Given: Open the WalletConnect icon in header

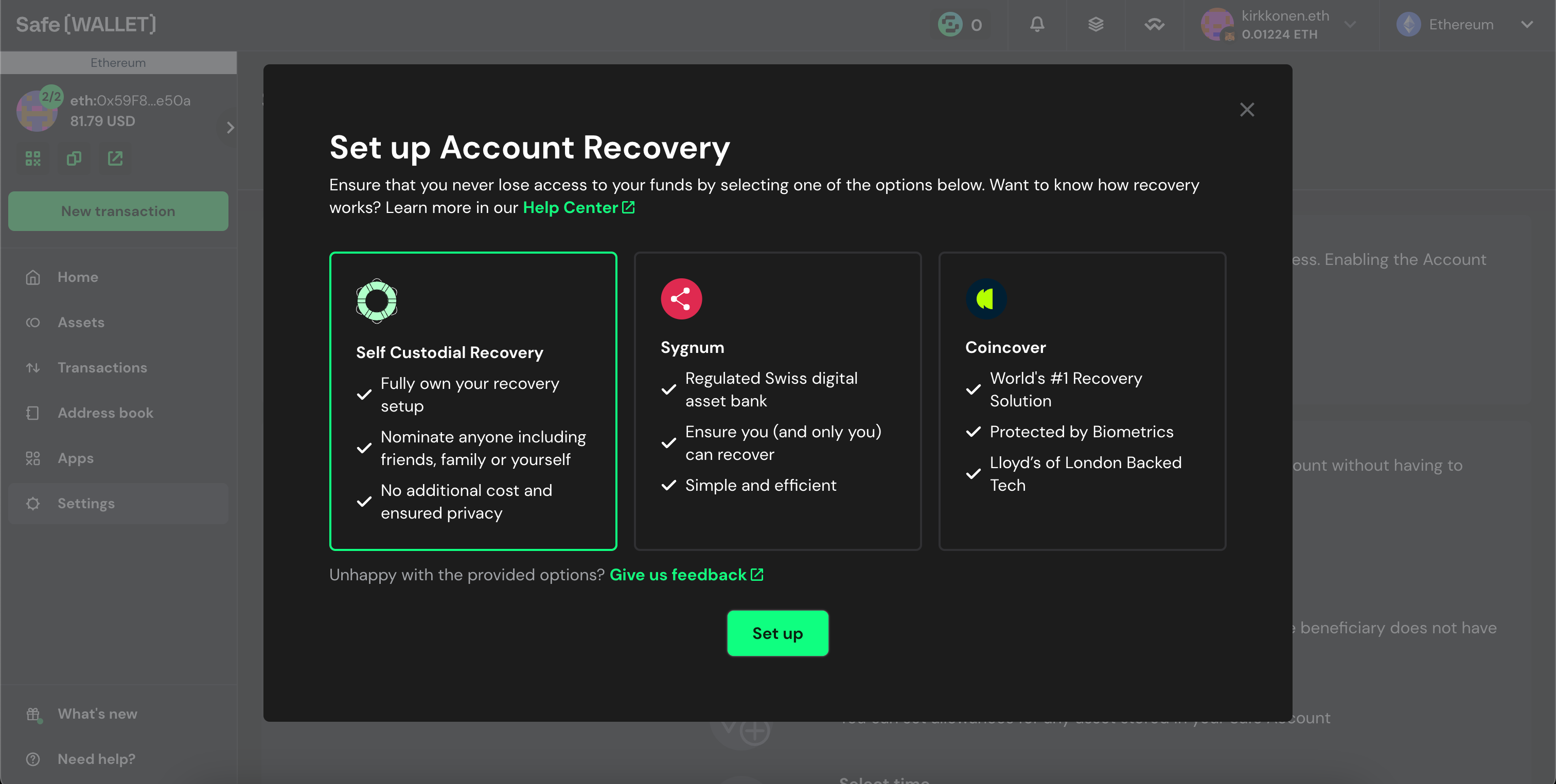Looking at the screenshot, I should click(1154, 24).
